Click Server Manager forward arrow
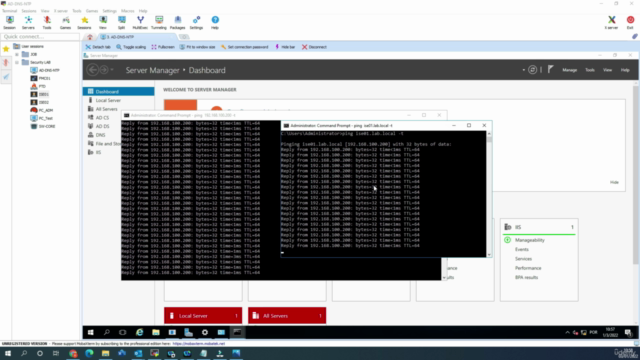640x360 pixels. 104,70
